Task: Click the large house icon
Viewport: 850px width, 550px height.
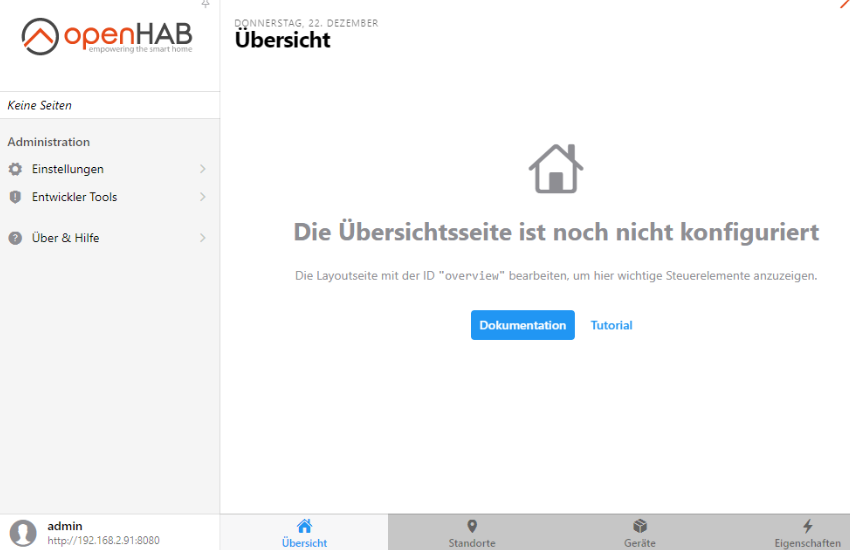Action: pos(556,169)
